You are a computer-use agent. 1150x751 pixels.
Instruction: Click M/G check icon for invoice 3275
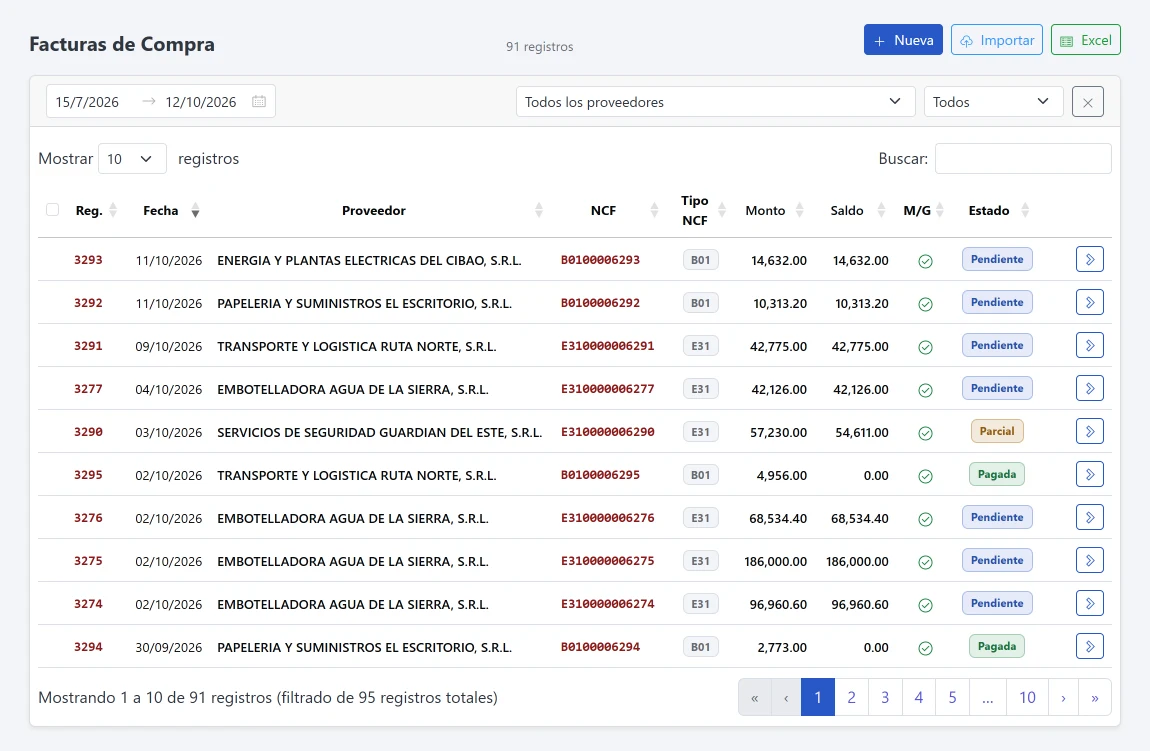[x=926, y=563]
